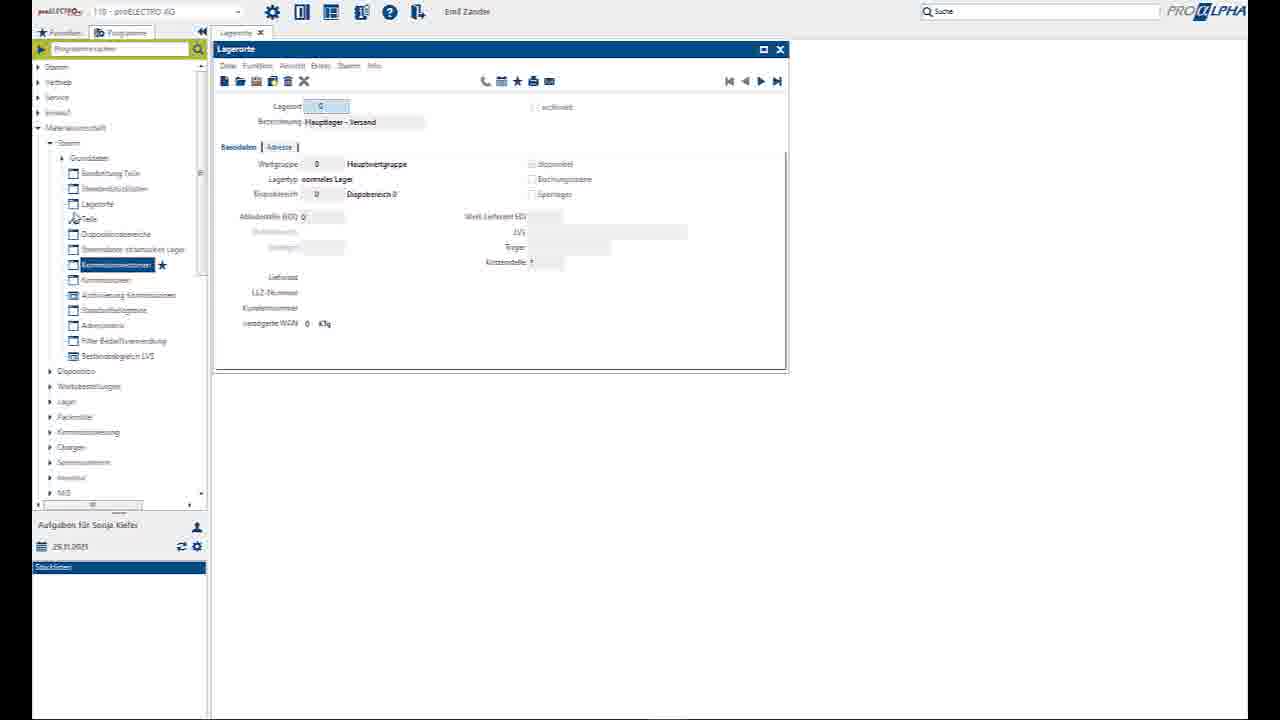Switch to the Adresse tab
1280x720 pixels.
(x=279, y=147)
